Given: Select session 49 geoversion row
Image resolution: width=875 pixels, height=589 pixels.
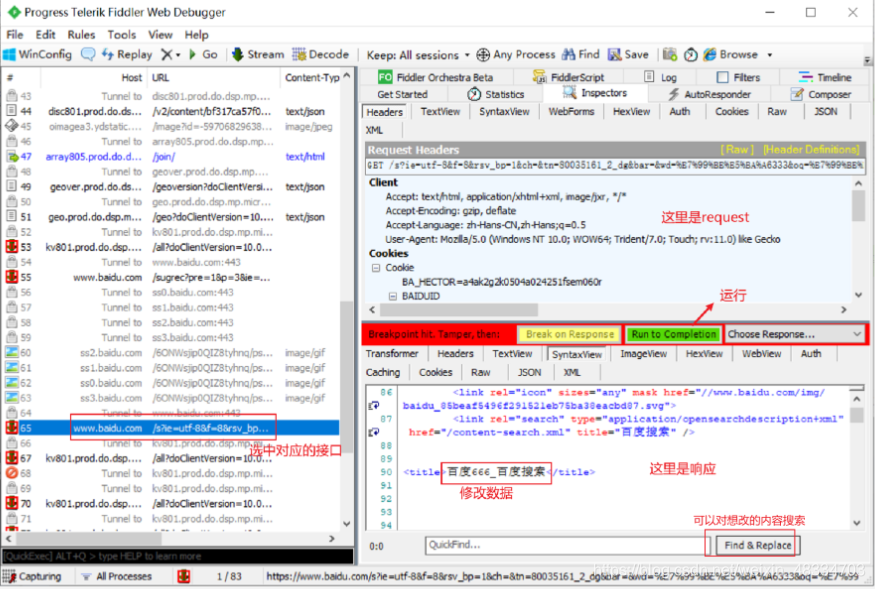Looking at the screenshot, I should [172, 186].
